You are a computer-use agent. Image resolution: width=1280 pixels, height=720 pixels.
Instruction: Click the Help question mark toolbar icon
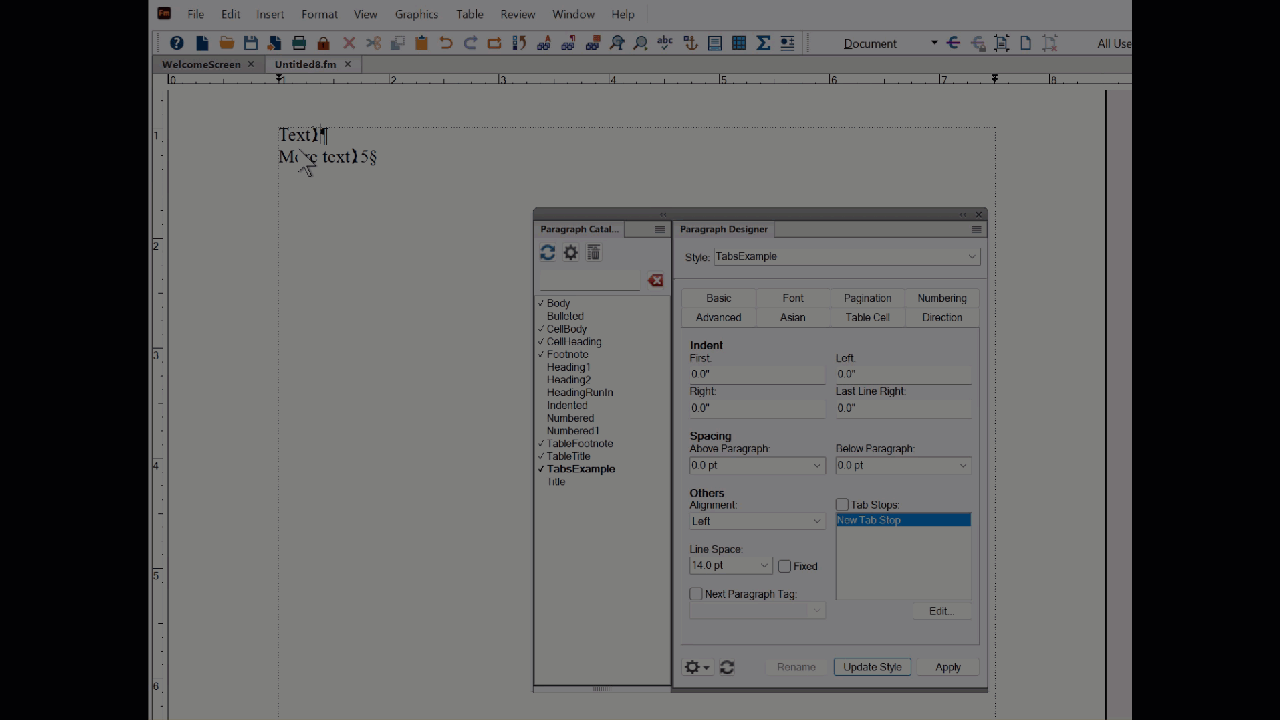(x=177, y=43)
